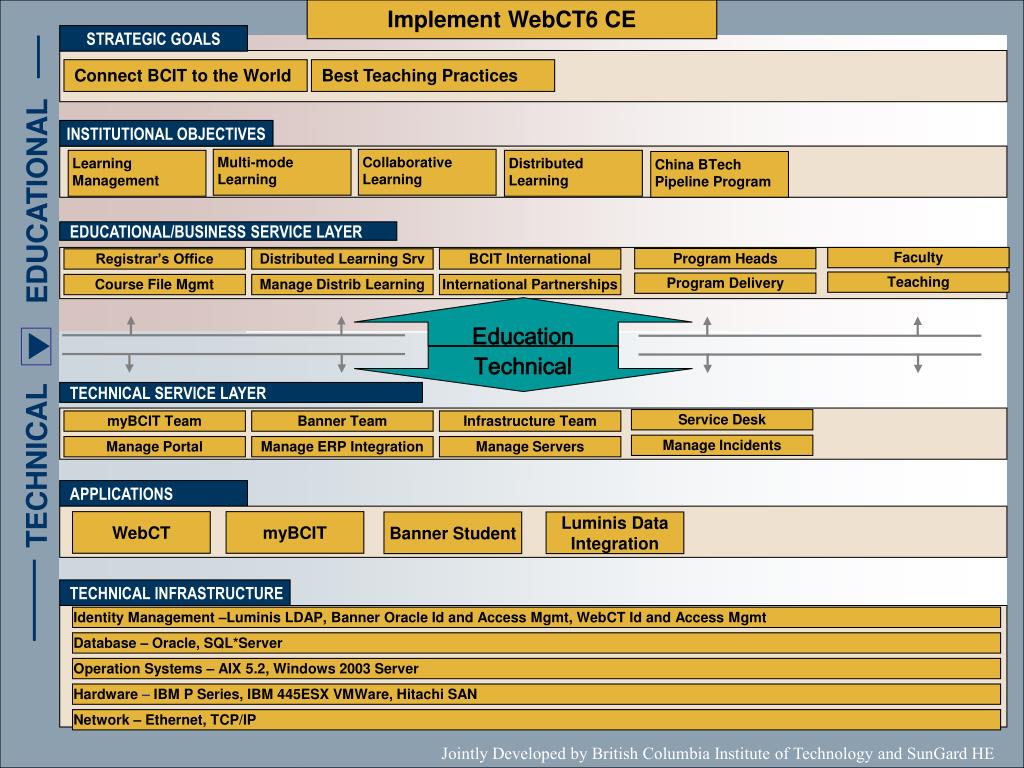Select Infrastructure Team box

(530, 421)
